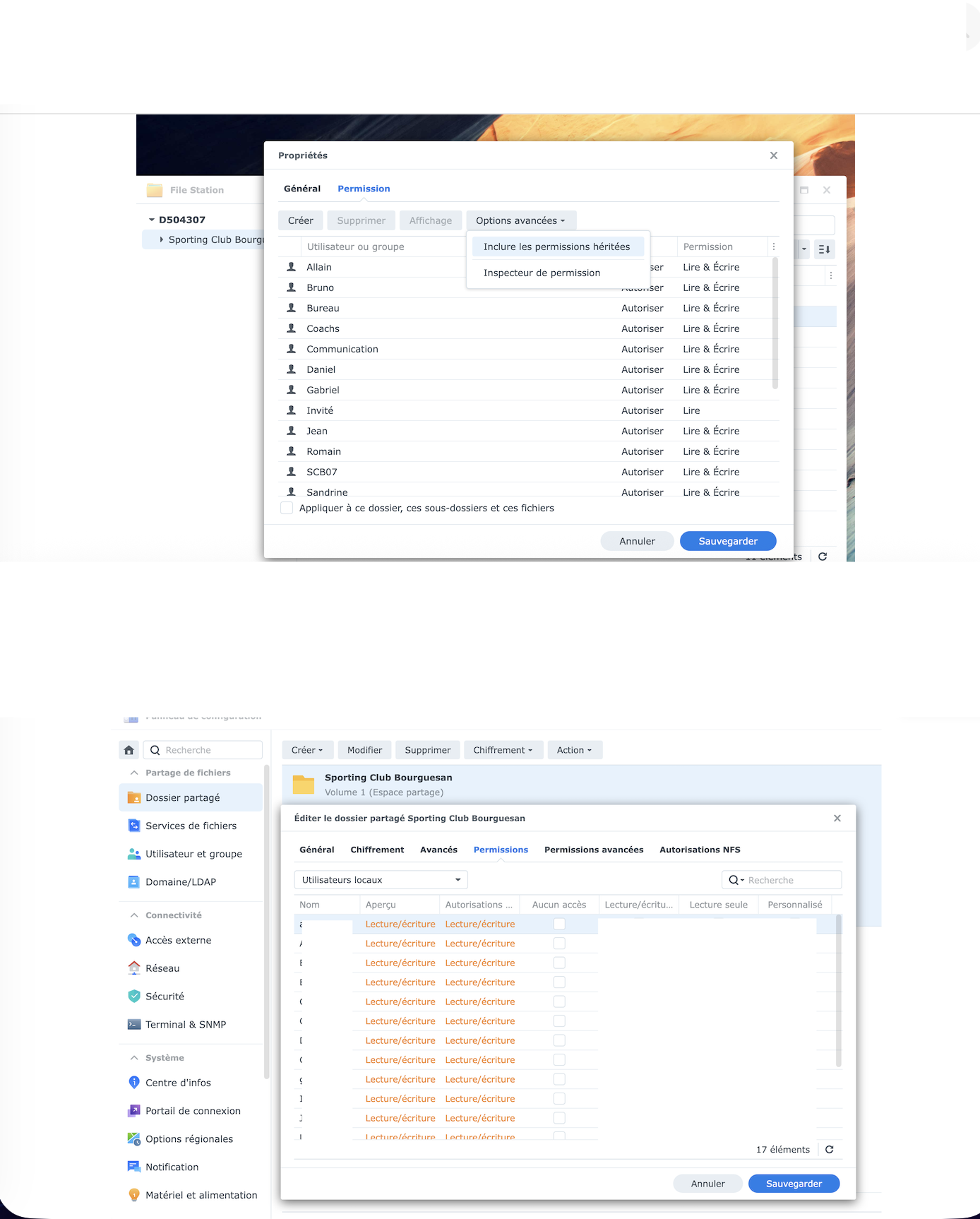Refresh the 17 éléments permissions list
Screen dimensions: 980x1219
click(830, 1150)
